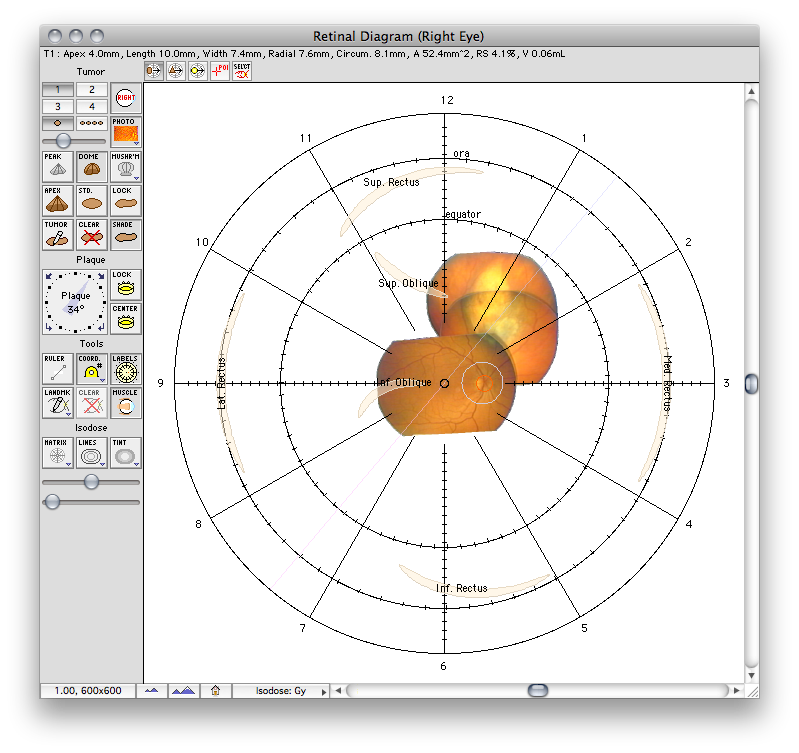Screen dimensions: 799x753
Task: Click the large zoom-in mountains icon
Action: (183, 691)
